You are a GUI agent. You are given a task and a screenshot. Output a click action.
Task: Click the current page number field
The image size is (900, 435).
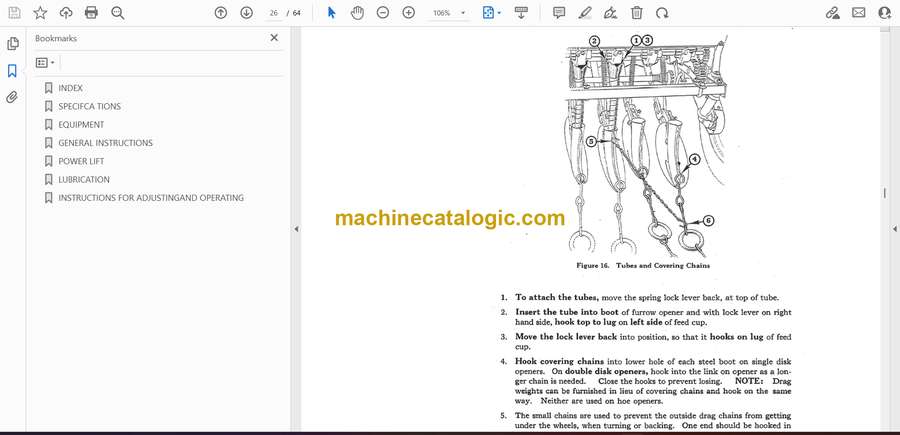click(x=273, y=13)
